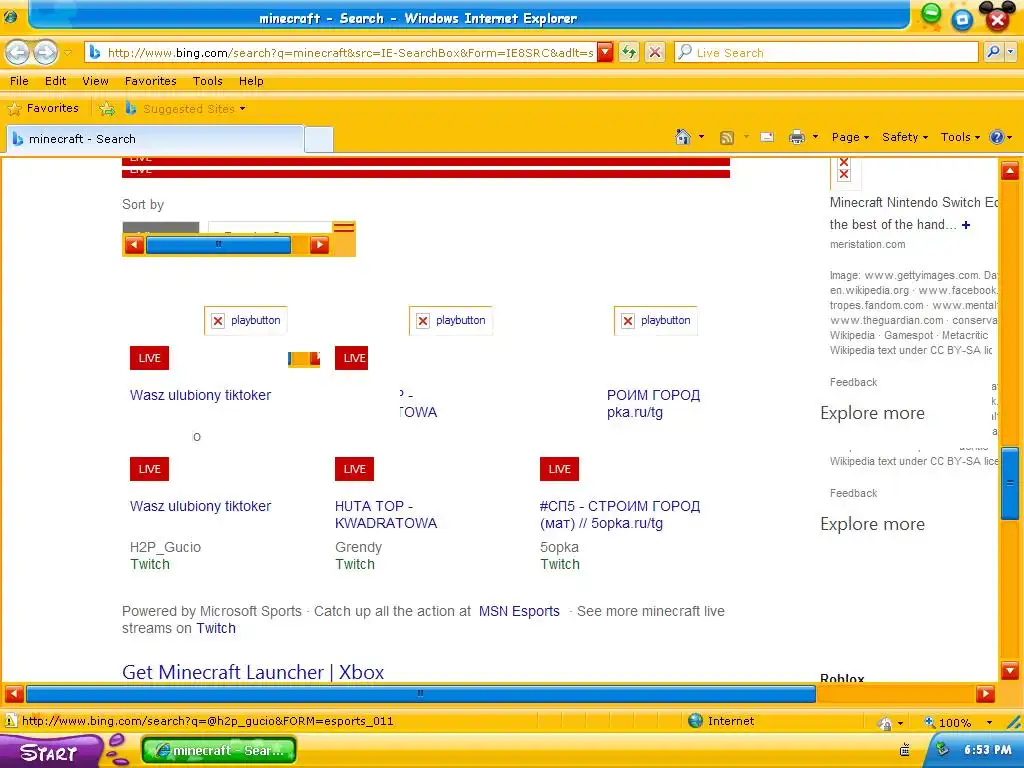Click the page vertical scrollbar up arrow

(x=1010, y=171)
